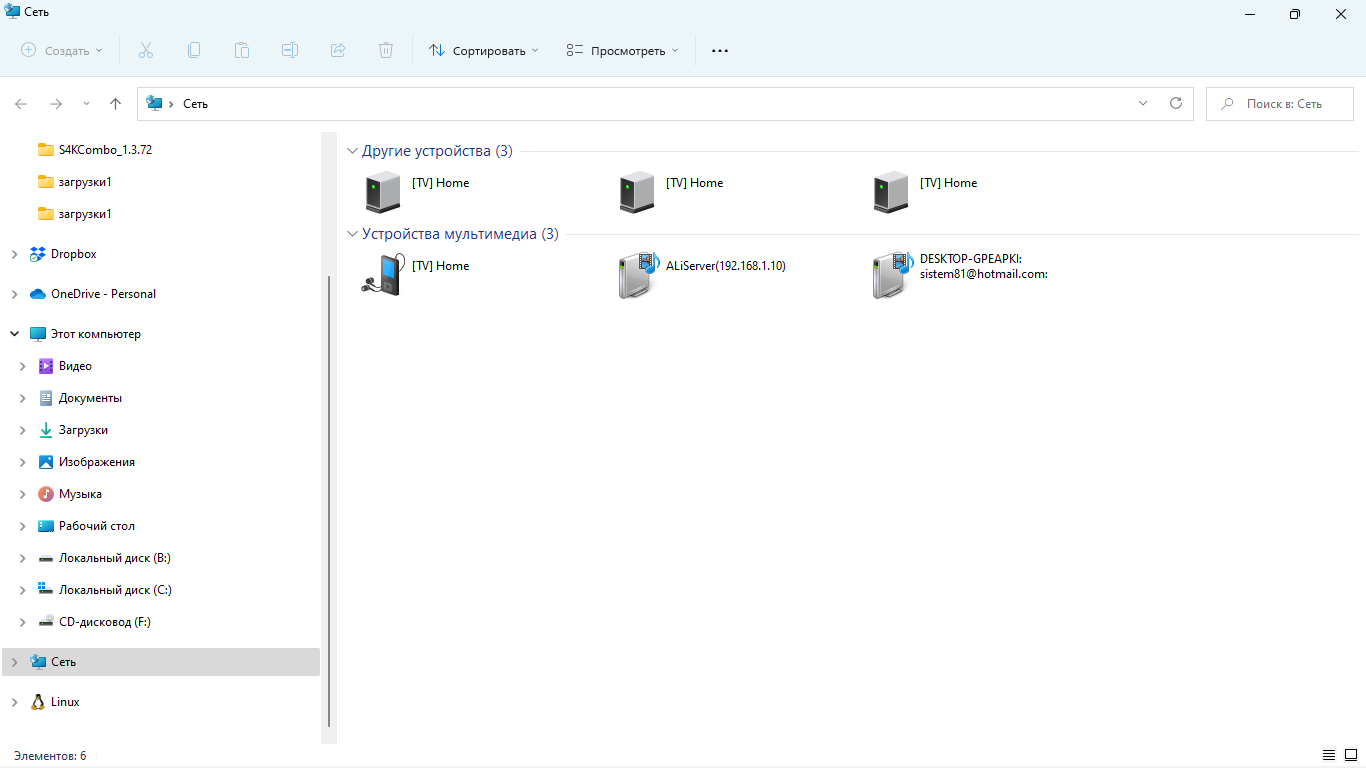Collapse the Устройства мультимедиа group

coord(352,234)
